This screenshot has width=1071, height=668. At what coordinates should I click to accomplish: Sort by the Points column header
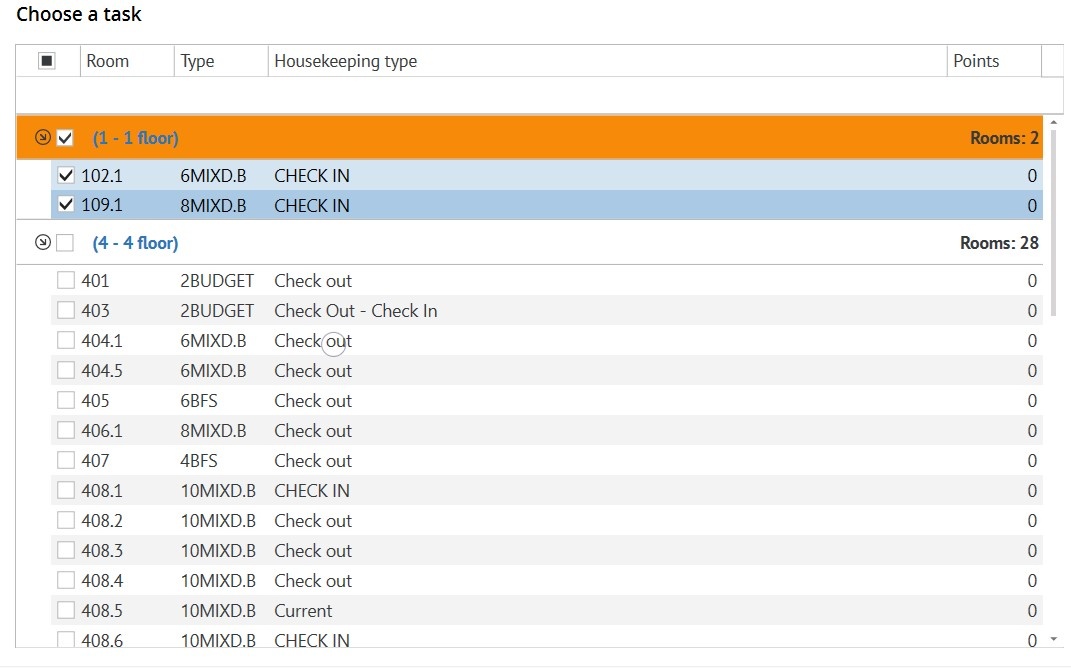[994, 61]
